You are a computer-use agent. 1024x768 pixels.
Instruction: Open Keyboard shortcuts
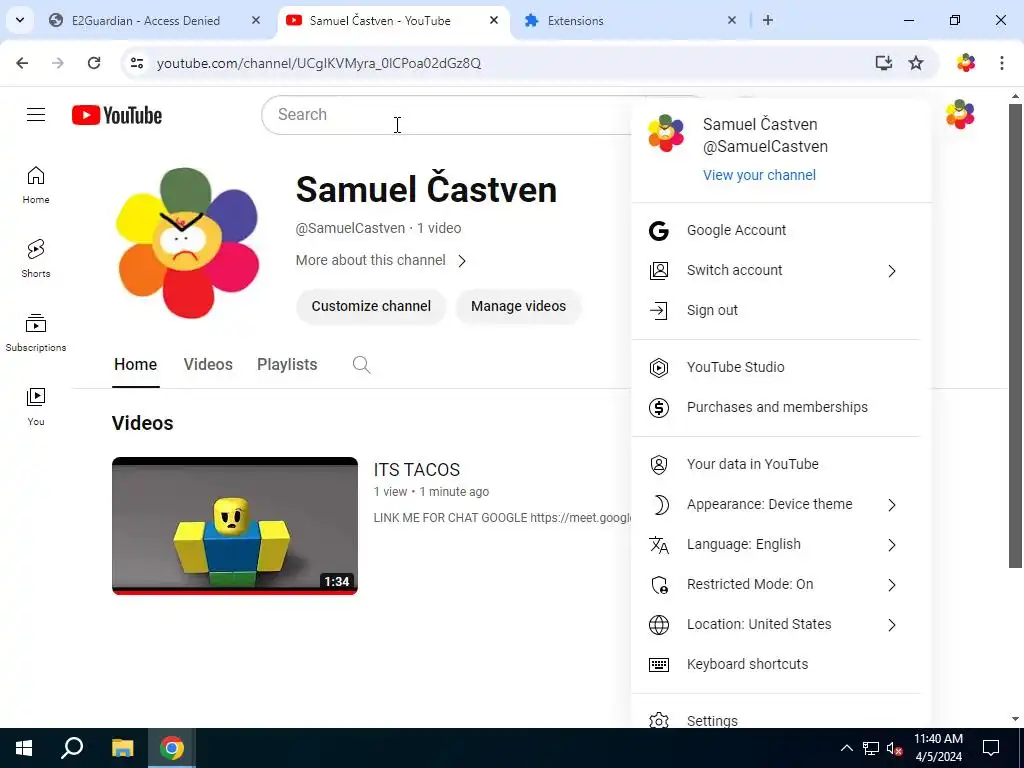coord(775,664)
